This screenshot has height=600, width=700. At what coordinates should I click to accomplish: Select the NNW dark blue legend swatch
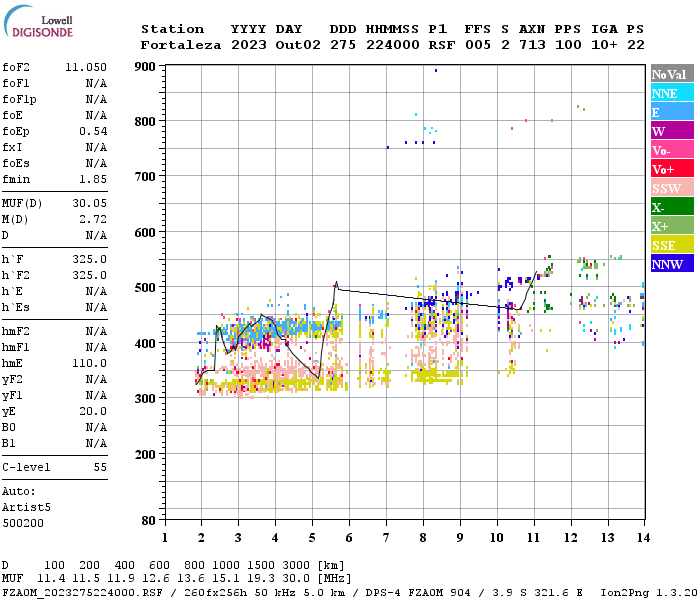tap(672, 264)
